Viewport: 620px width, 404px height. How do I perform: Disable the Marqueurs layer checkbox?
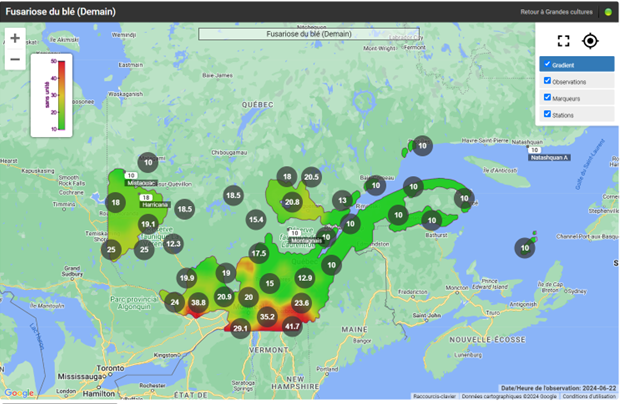(546, 98)
